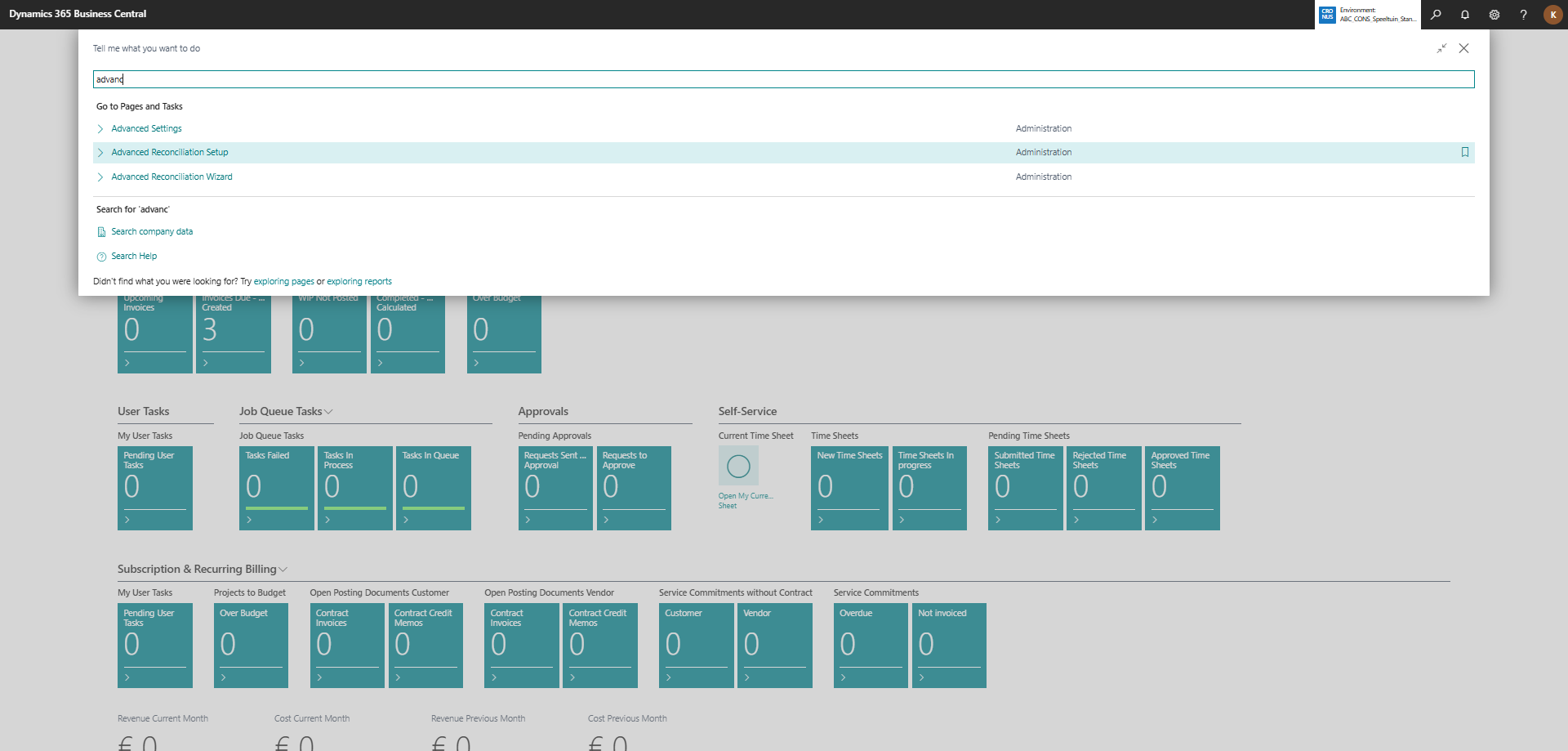
Task: Select Advanced Settings search result
Action: [x=147, y=129]
